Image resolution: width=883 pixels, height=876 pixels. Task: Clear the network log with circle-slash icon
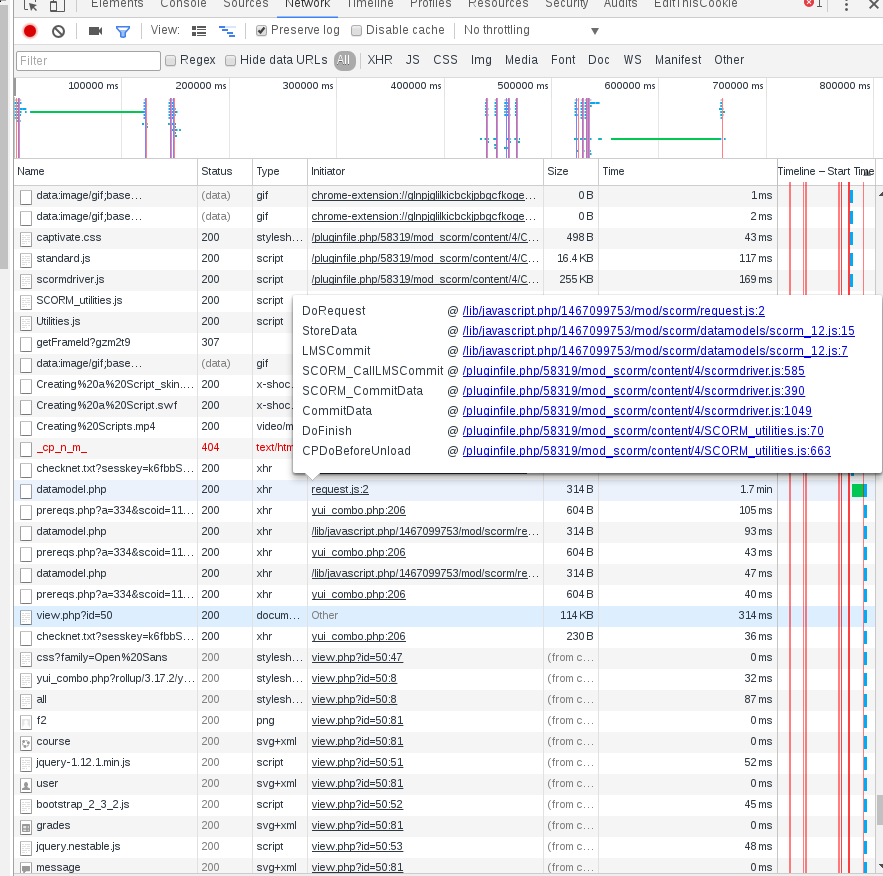(59, 31)
